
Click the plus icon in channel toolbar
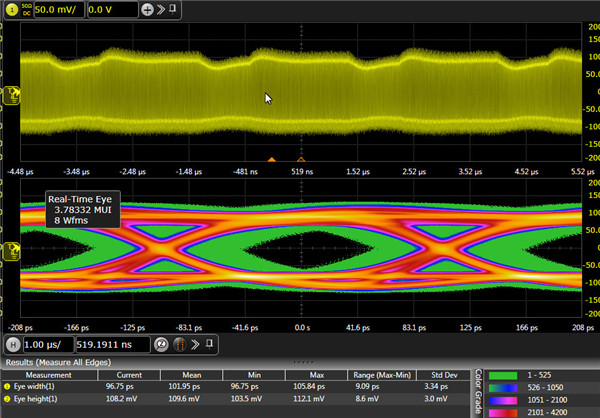[x=147, y=8]
